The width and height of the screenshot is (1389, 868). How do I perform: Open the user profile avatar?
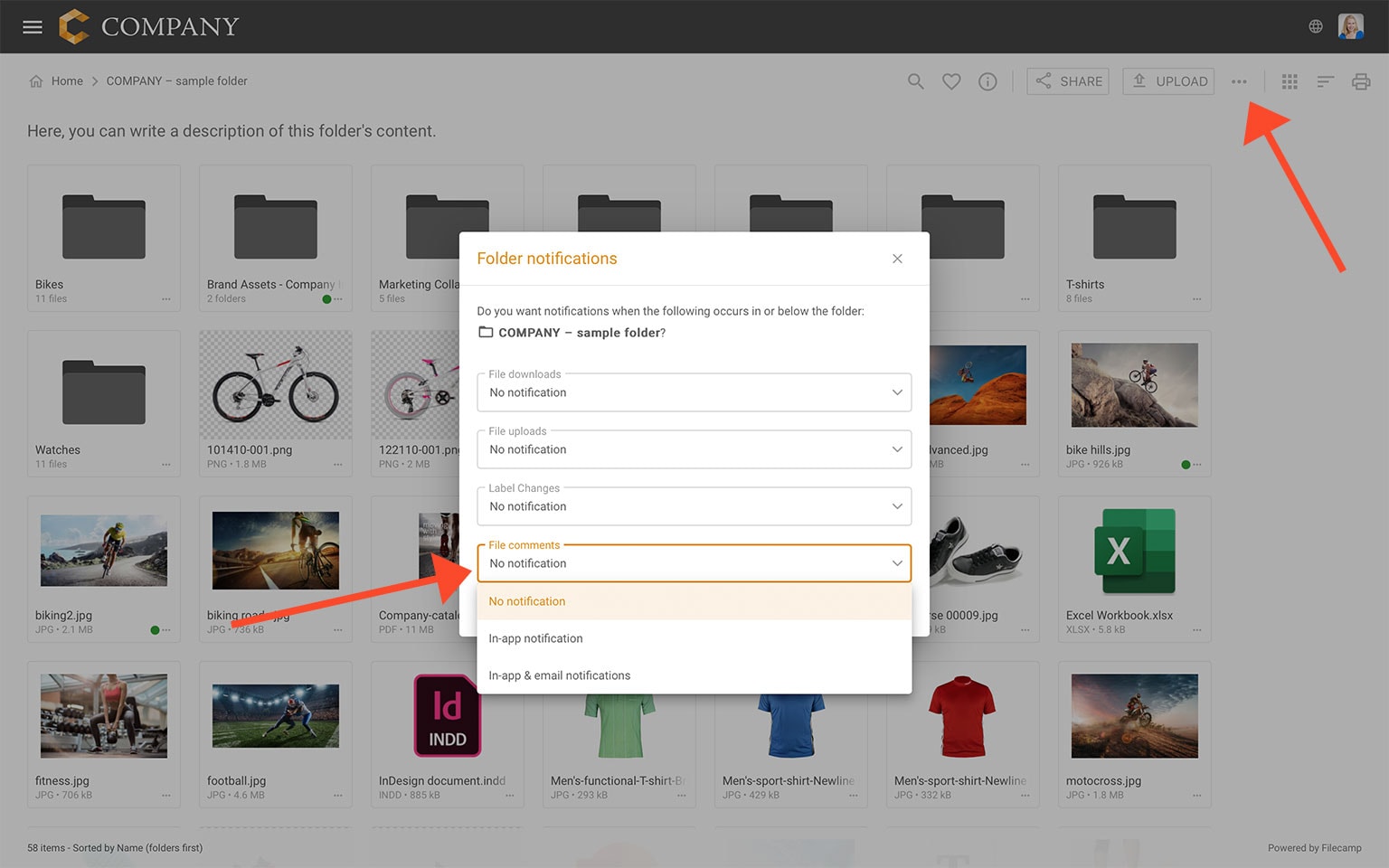1351,27
